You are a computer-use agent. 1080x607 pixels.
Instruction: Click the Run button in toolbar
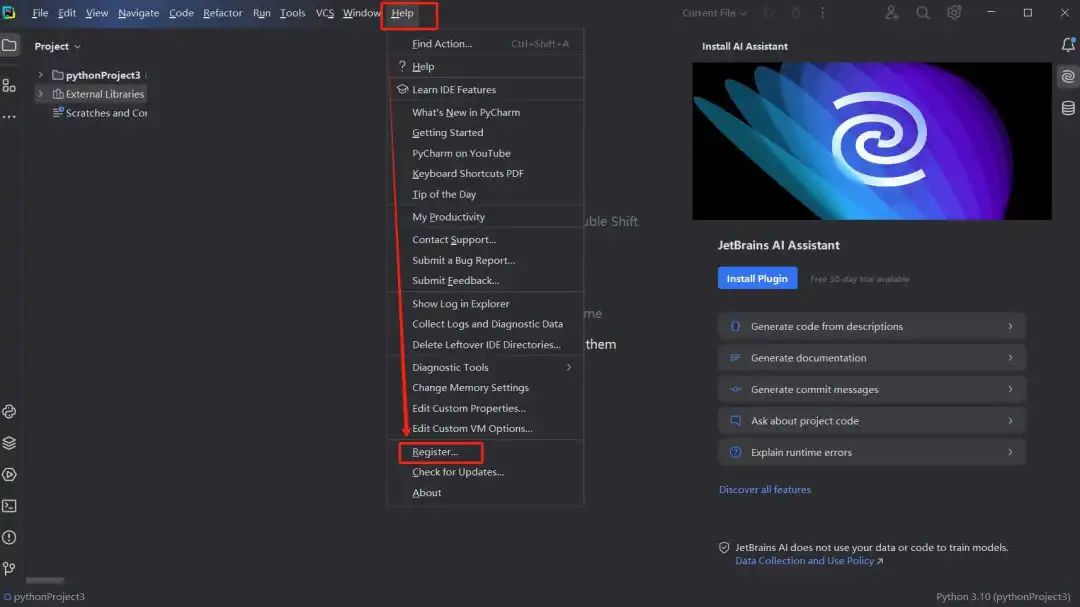[769, 12]
